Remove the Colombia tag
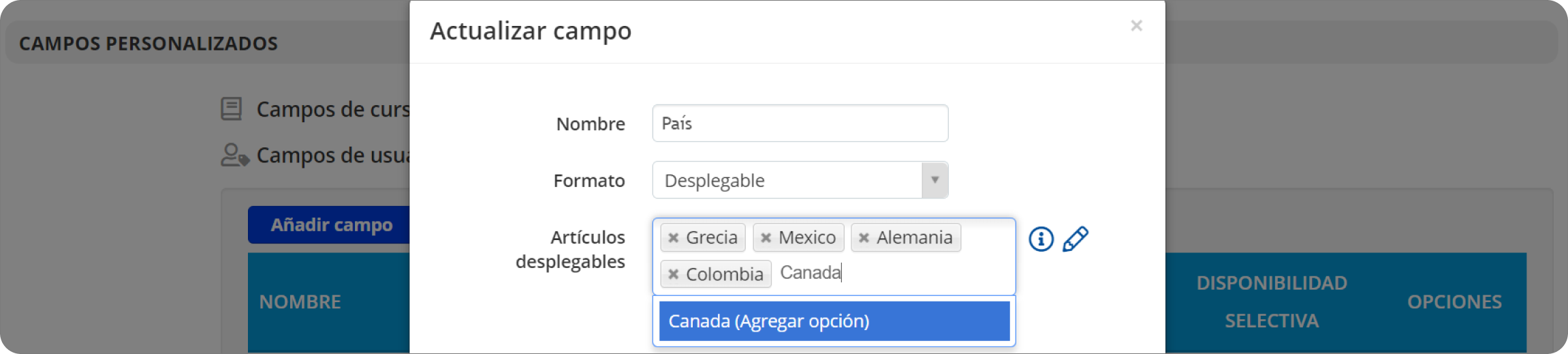Viewport: 1568px width, 354px height. (x=673, y=274)
